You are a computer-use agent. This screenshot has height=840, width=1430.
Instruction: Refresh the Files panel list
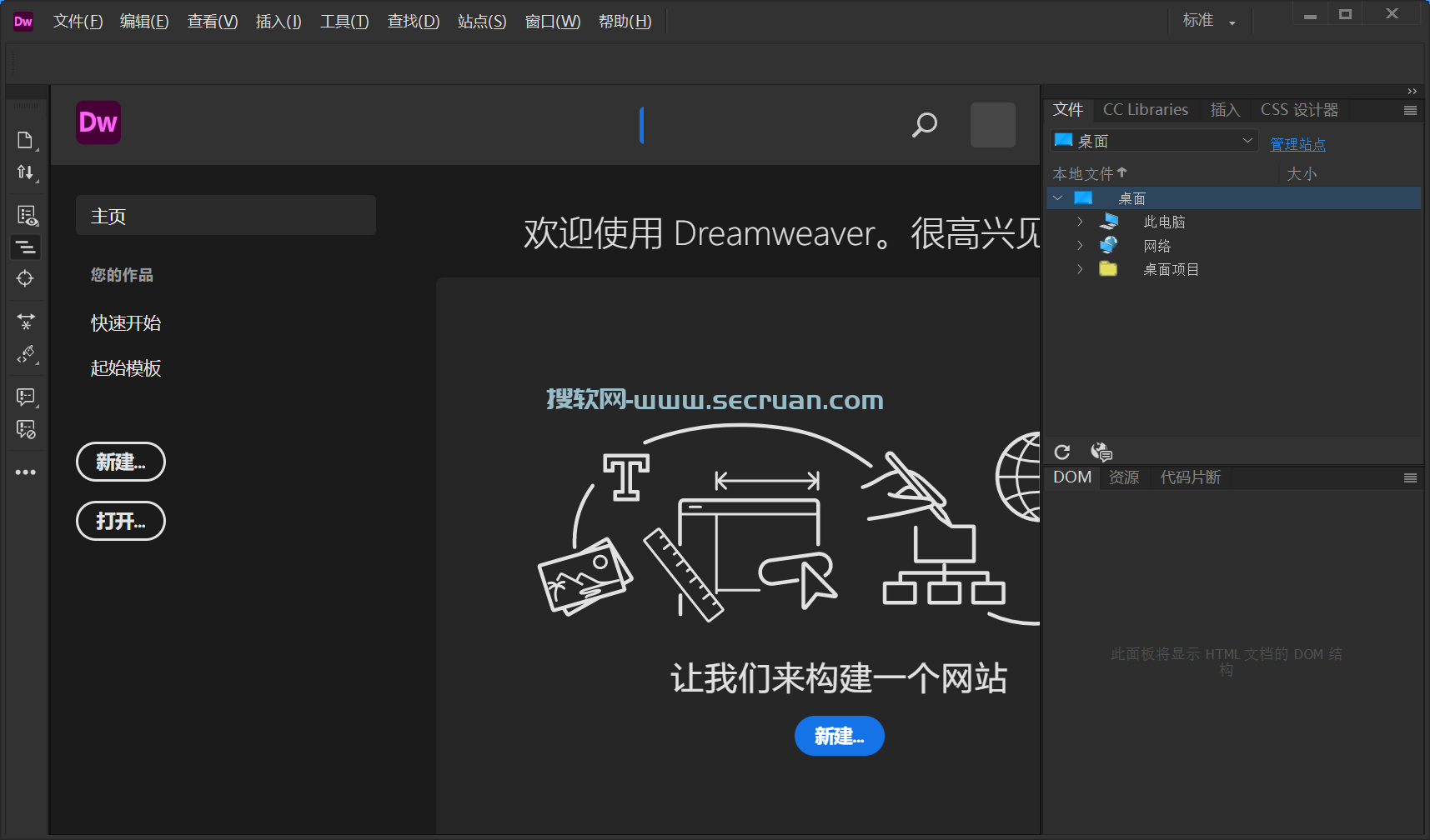click(x=1061, y=452)
